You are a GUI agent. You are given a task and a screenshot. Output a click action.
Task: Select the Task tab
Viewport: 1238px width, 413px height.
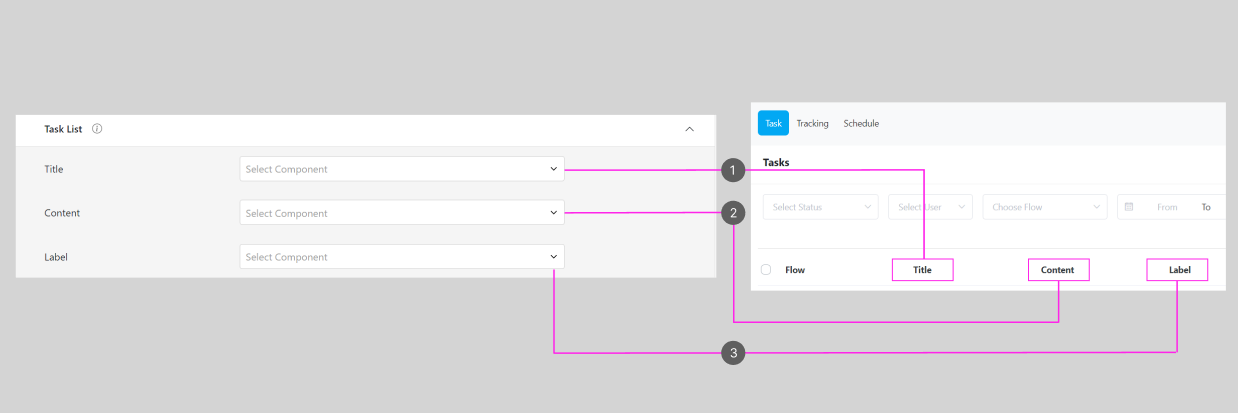click(x=773, y=123)
